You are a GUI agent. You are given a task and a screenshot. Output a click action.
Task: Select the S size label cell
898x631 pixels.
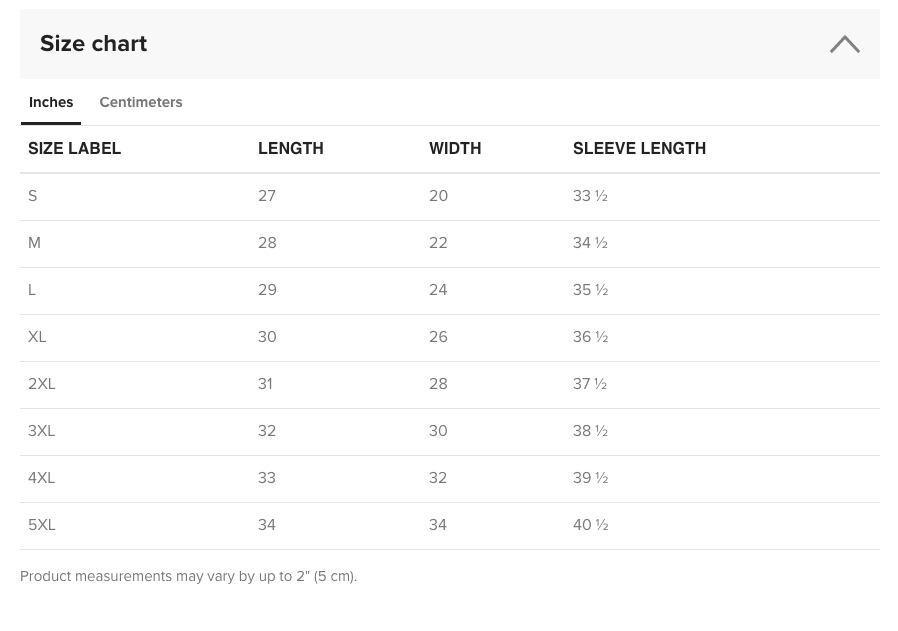[x=33, y=196]
